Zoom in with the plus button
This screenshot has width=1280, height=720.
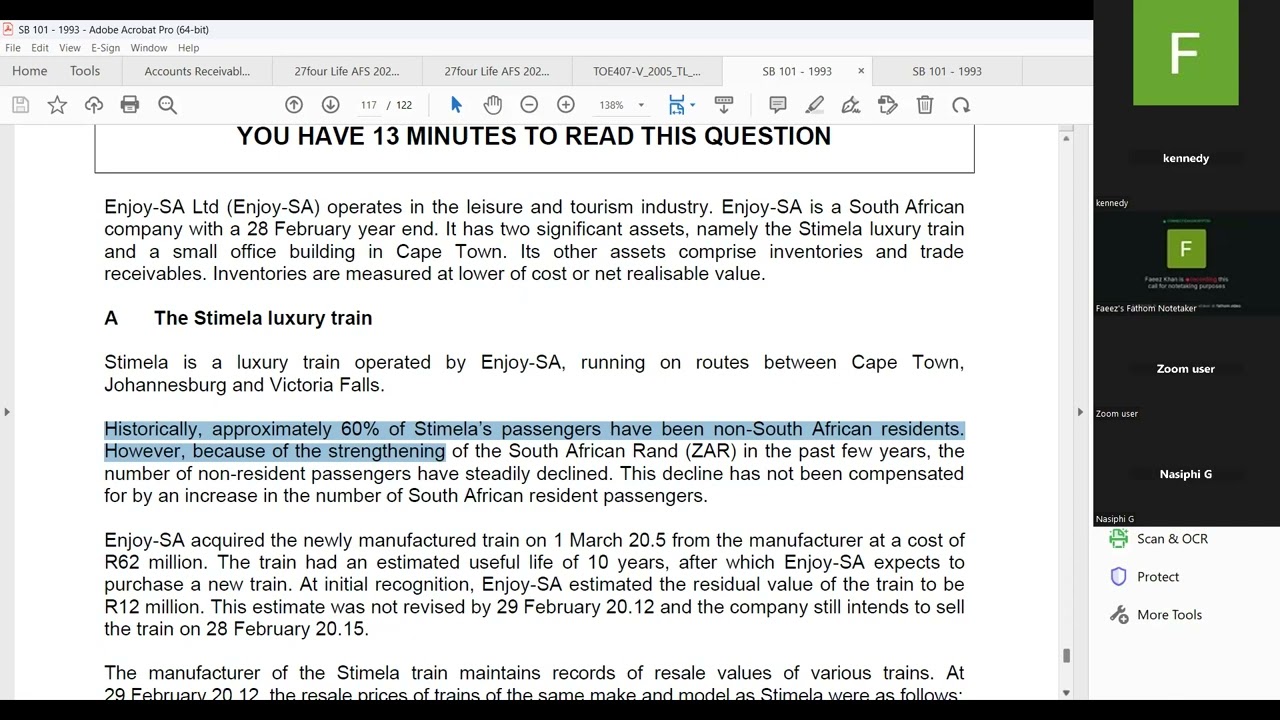pyautogui.click(x=566, y=105)
